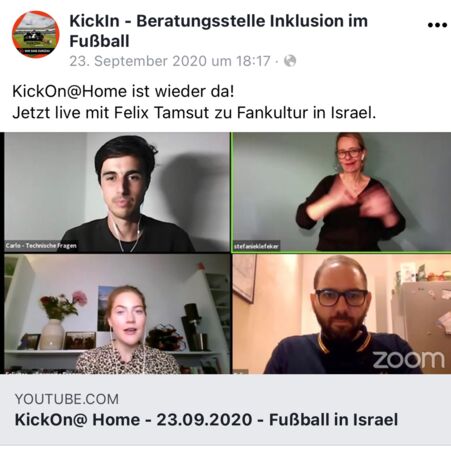Click the flower vase in bottom-left video
The height and width of the screenshot is (450, 451).
coord(53,334)
